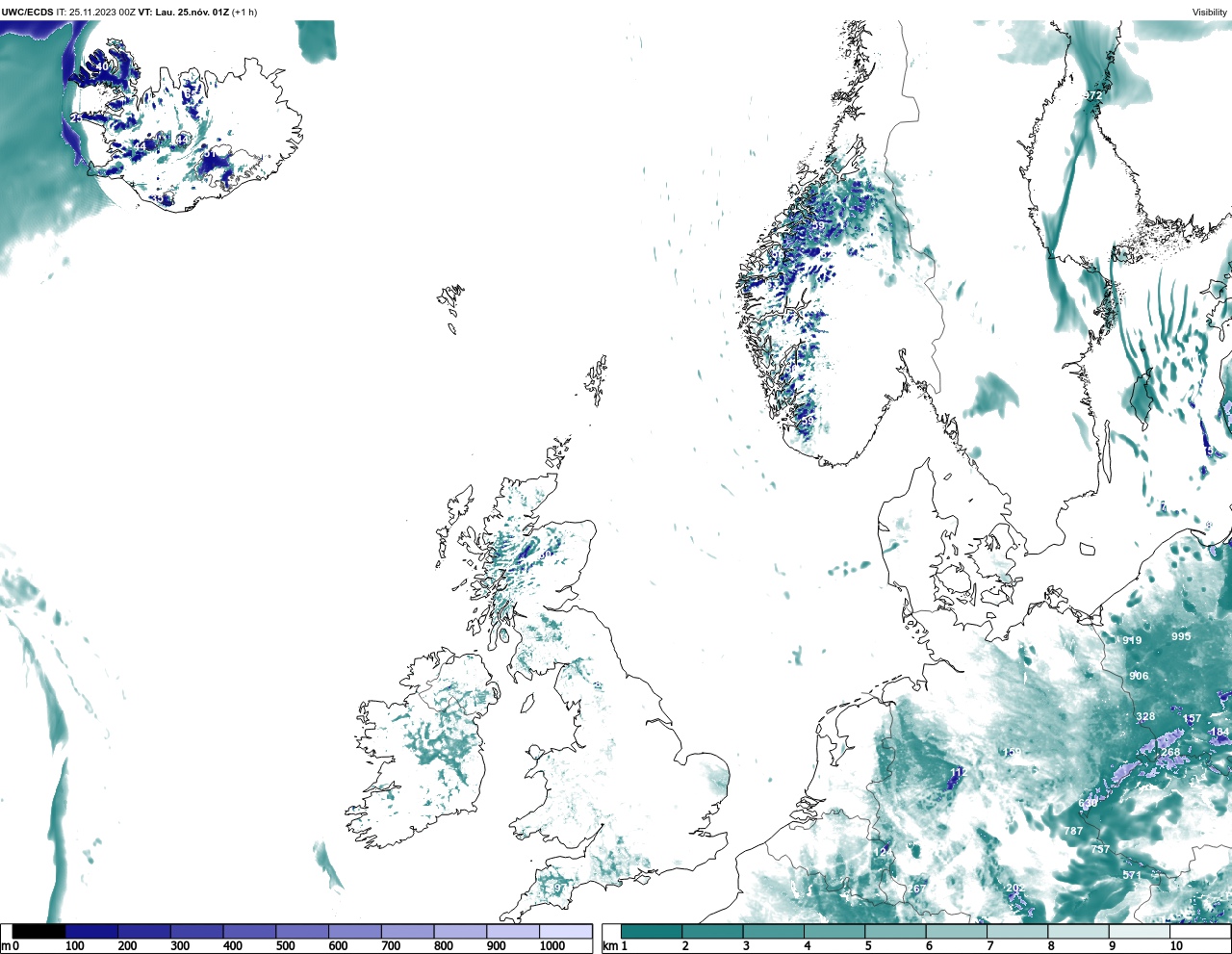1232x954 pixels.
Task: Click the darkest teal 1–2 km swatch
Action: pos(652,932)
